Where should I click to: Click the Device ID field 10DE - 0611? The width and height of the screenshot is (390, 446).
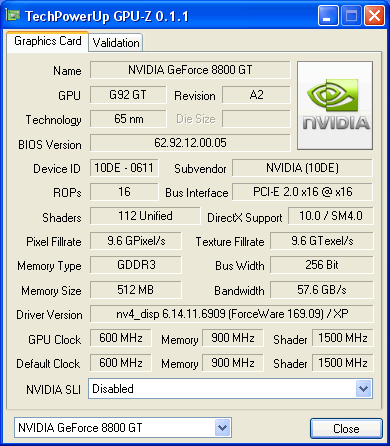124,168
